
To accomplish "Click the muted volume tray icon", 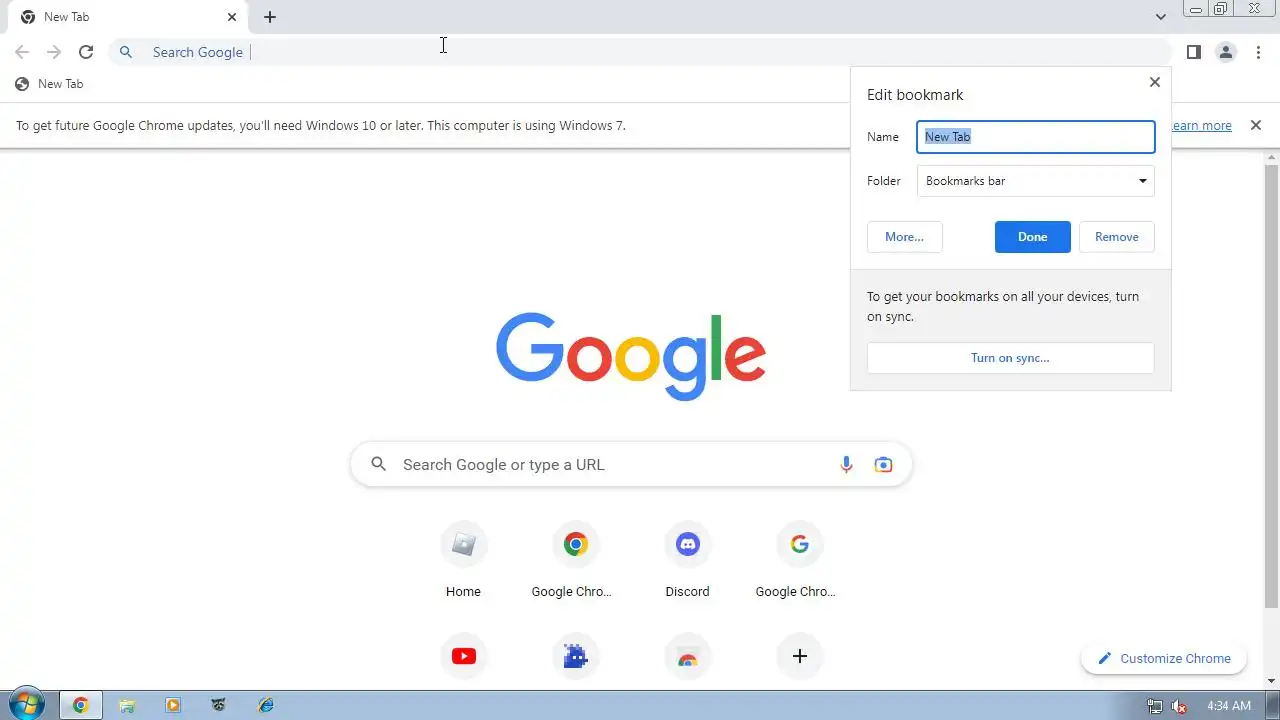I will [x=1179, y=706].
